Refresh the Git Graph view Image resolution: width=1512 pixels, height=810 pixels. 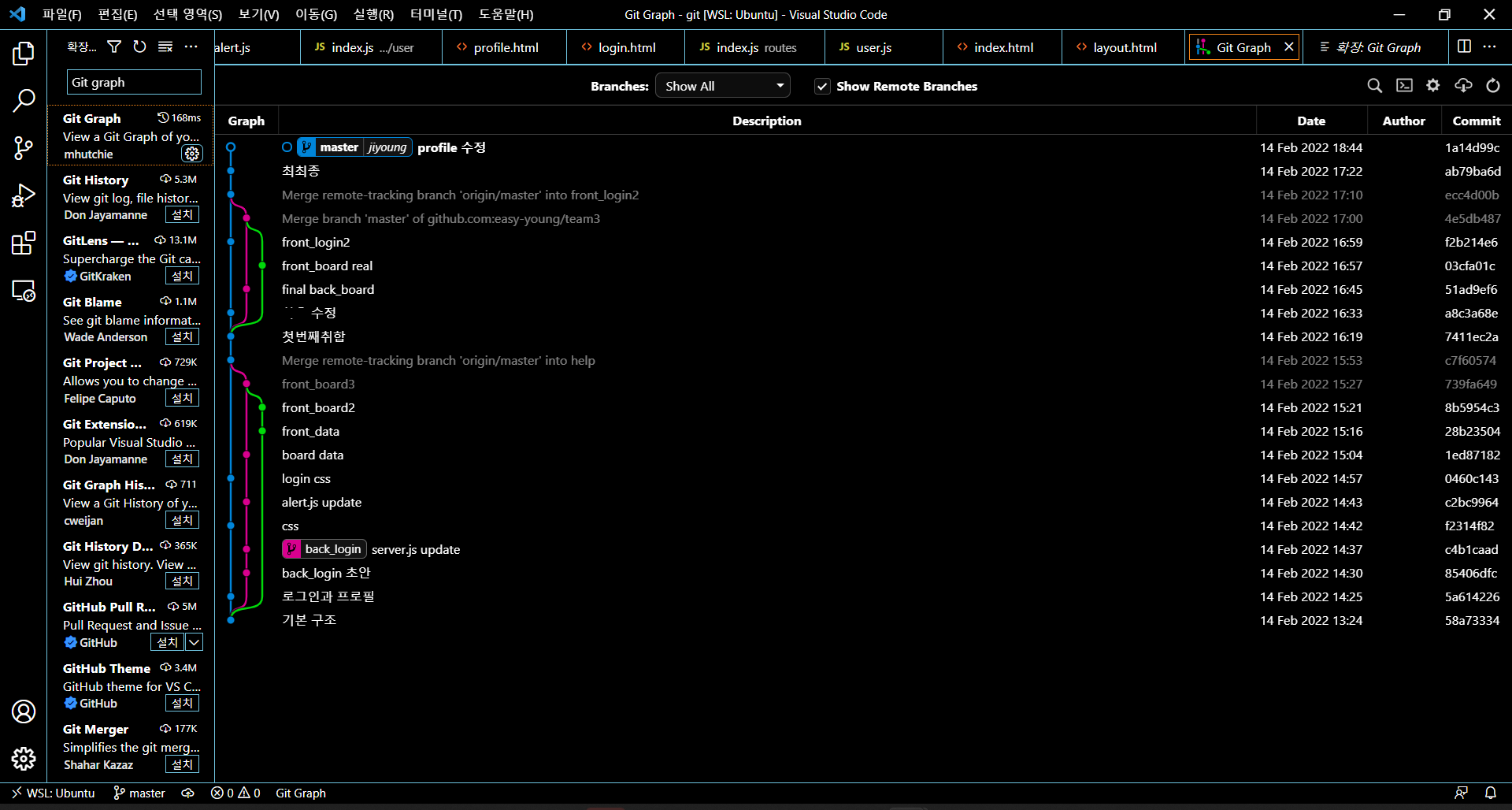click(x=1493, y=86)
